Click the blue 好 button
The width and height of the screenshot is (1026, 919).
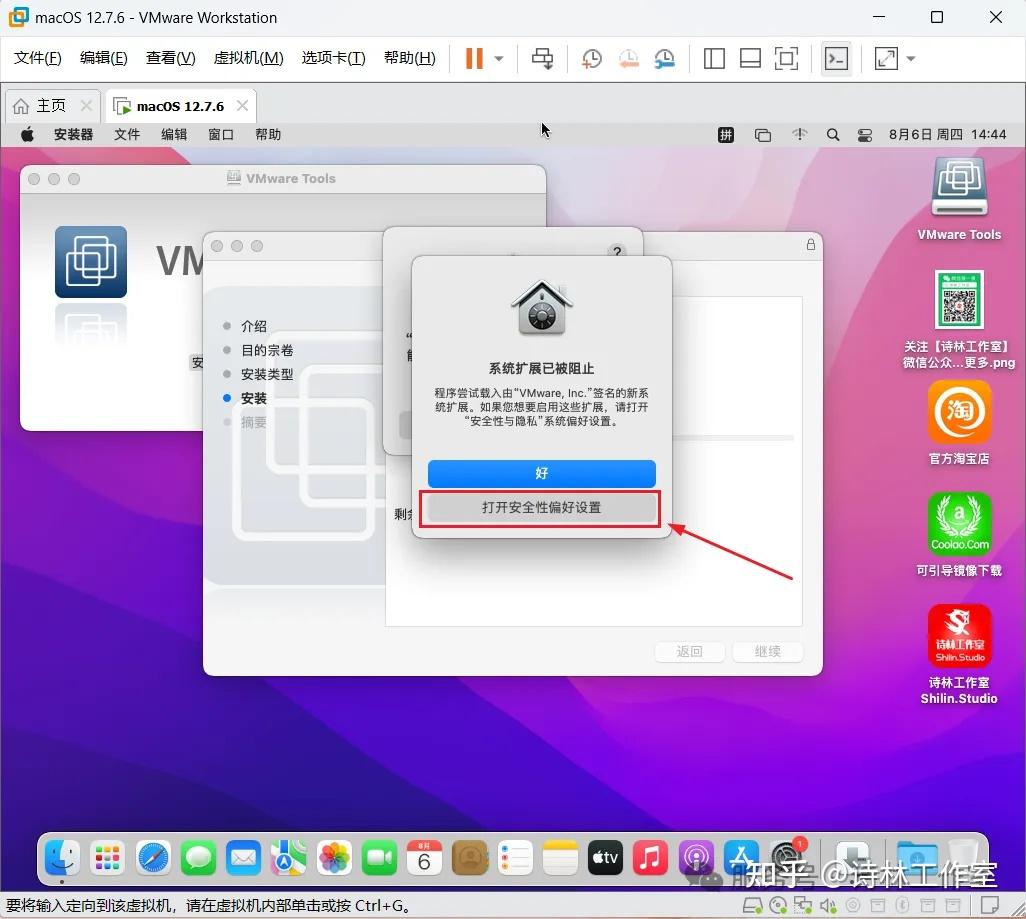point(541,473)
